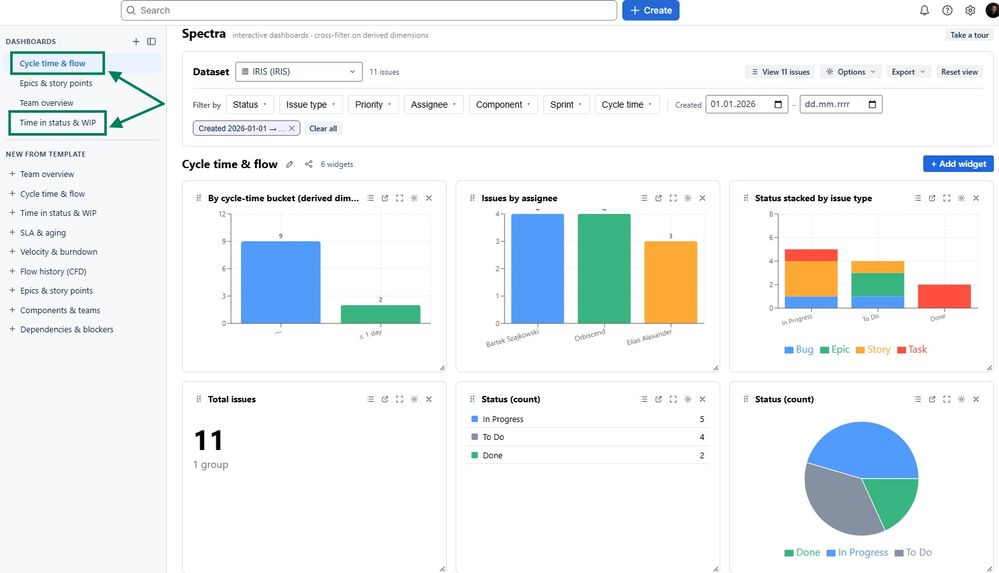Viewport: 999px width, 573px height.
Task: Grab the Issues by assignee drag handle
Action: click(472, 198)
